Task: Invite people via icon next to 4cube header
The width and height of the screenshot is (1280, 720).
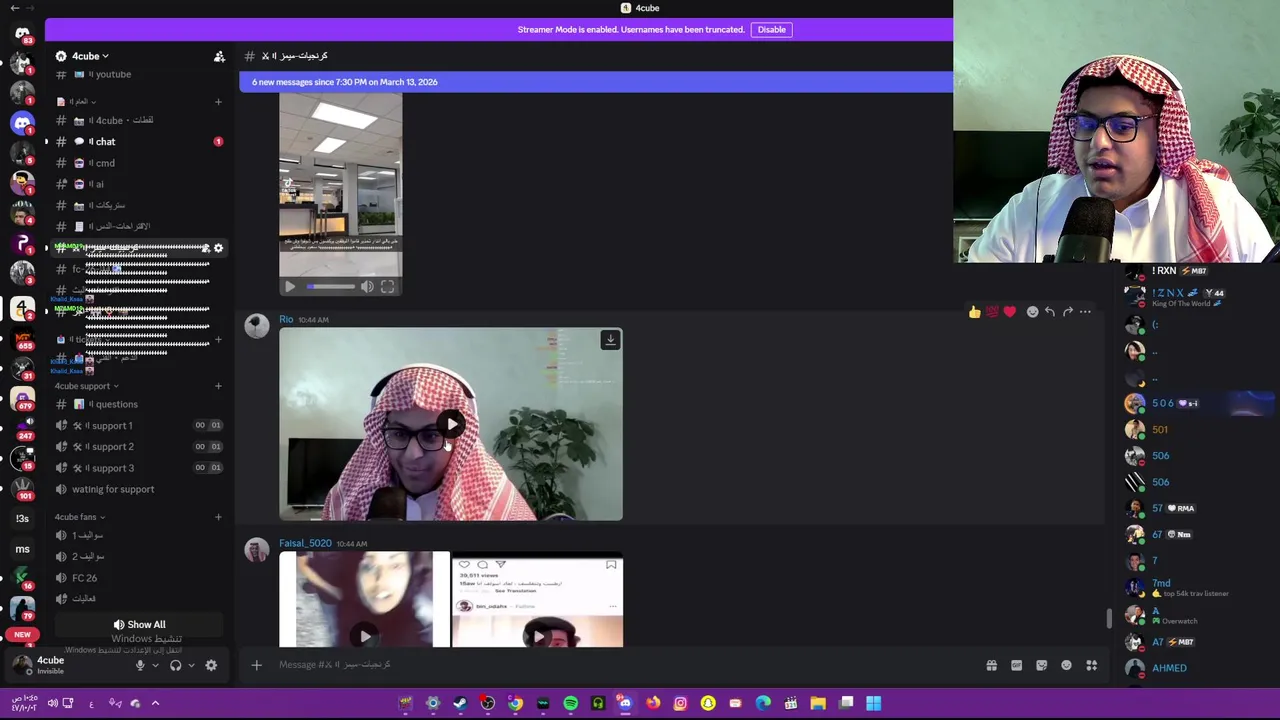Action: [x=219, y=56]
